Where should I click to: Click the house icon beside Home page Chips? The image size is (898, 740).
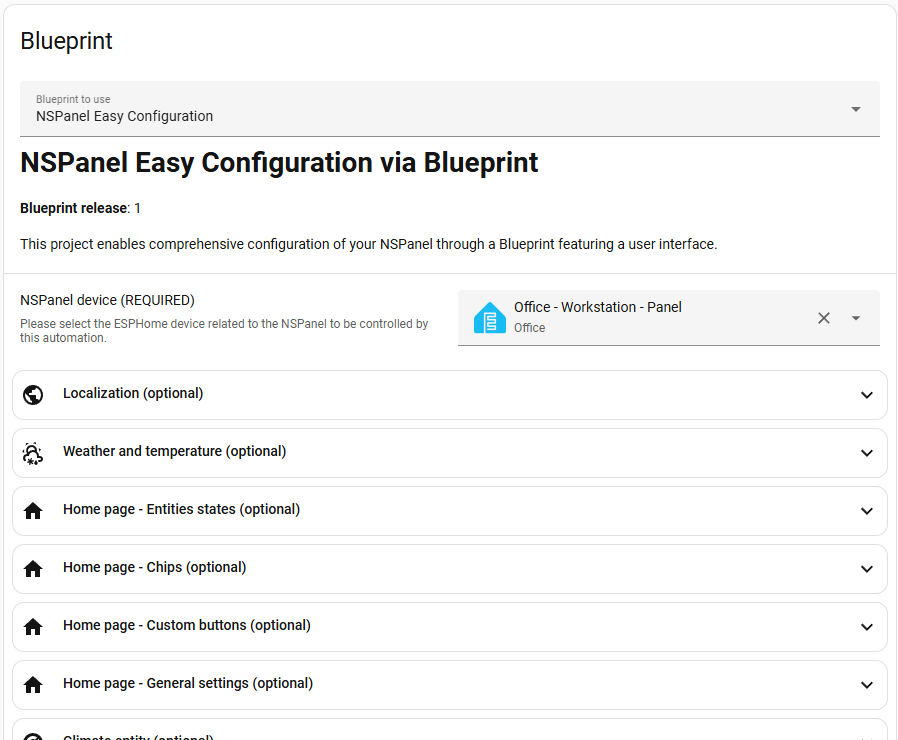pyautogui.click(x=33, y=569)
